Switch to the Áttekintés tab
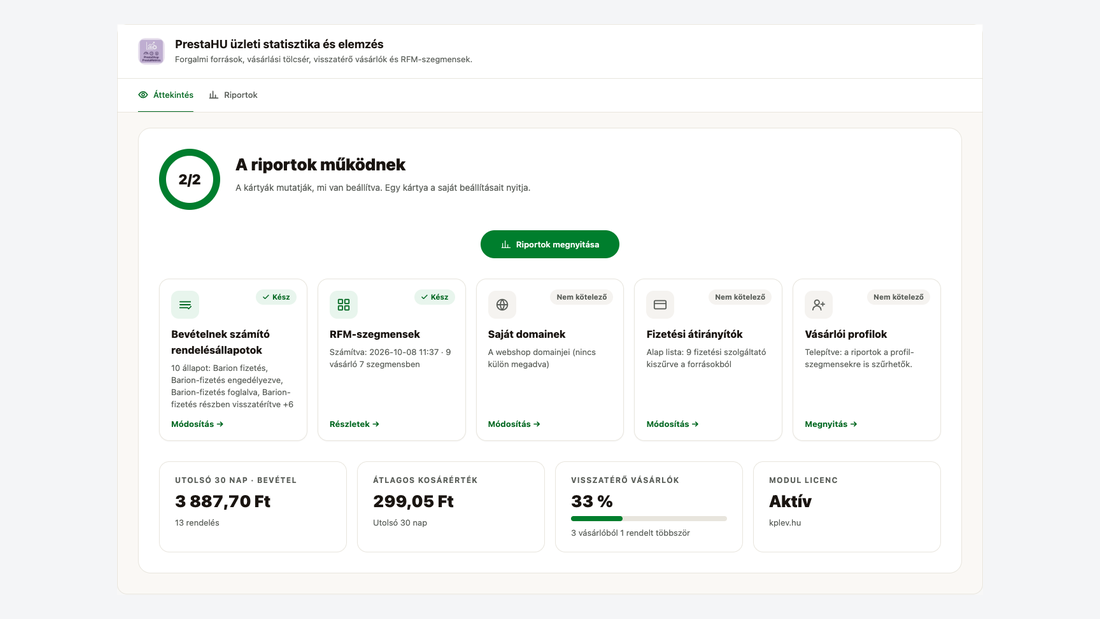 tap(166, 95)
